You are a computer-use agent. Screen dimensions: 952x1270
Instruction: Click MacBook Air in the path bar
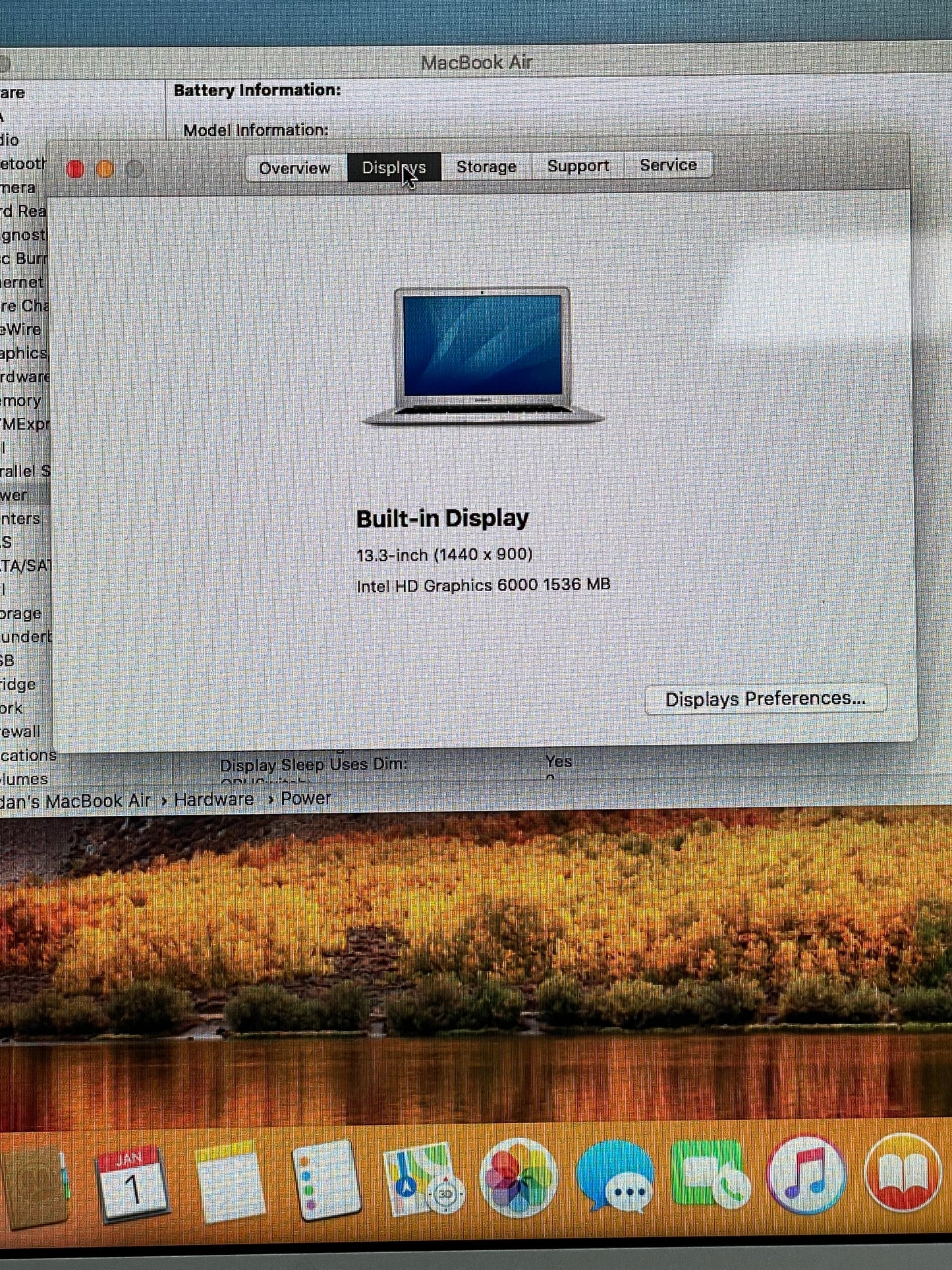[76, 801]
